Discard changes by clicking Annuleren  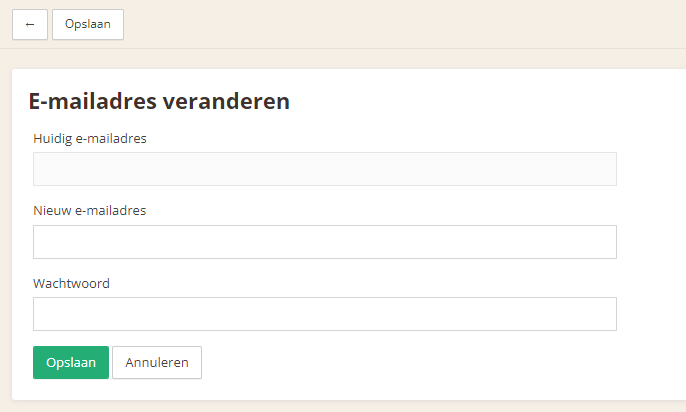pos(157,363)
